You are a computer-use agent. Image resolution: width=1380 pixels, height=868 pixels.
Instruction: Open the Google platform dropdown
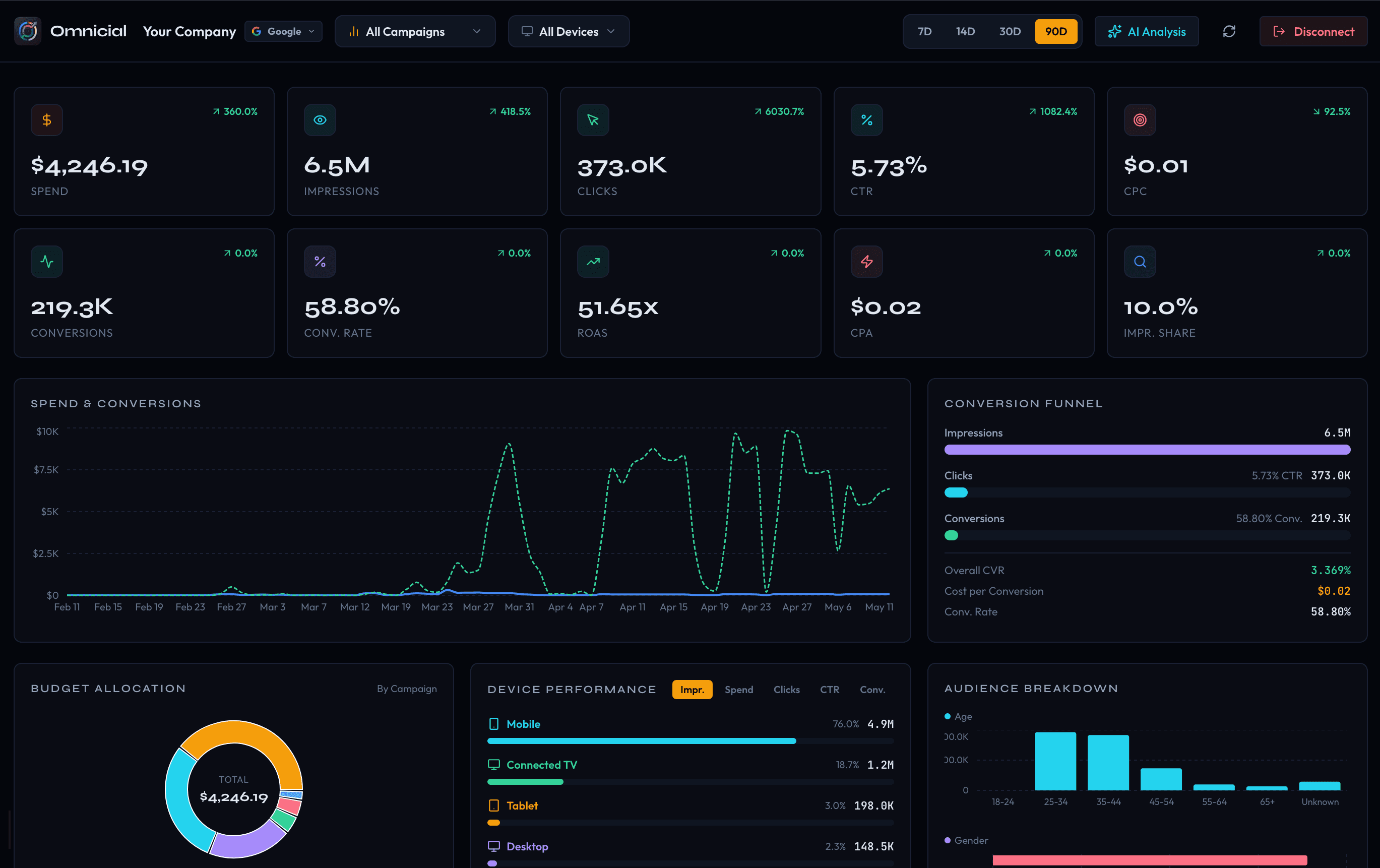(x=283, y=32)
